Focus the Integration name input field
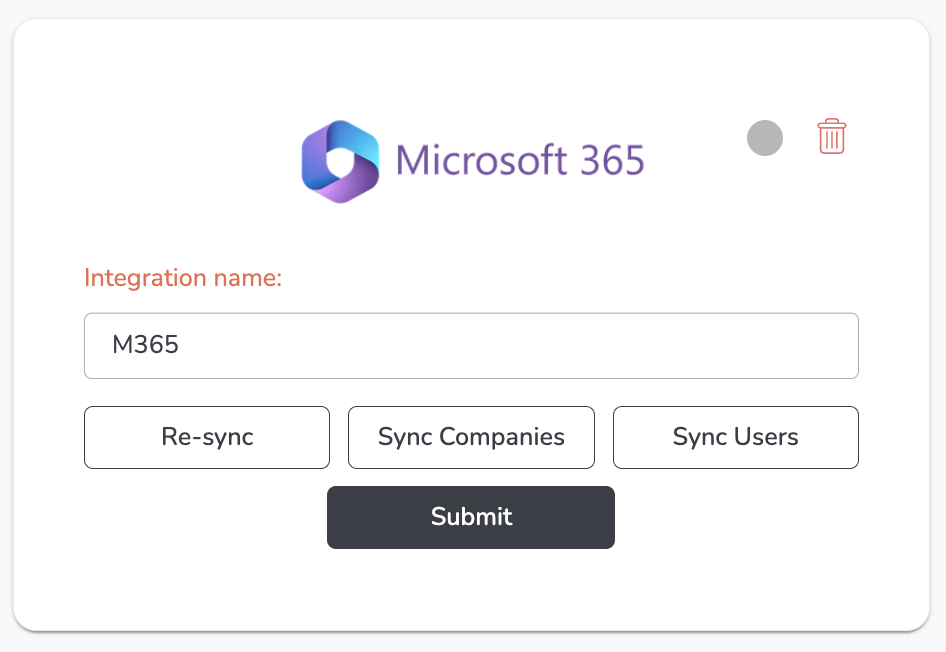The height and width of the screenshot is (652, 946). click(471, 346)
